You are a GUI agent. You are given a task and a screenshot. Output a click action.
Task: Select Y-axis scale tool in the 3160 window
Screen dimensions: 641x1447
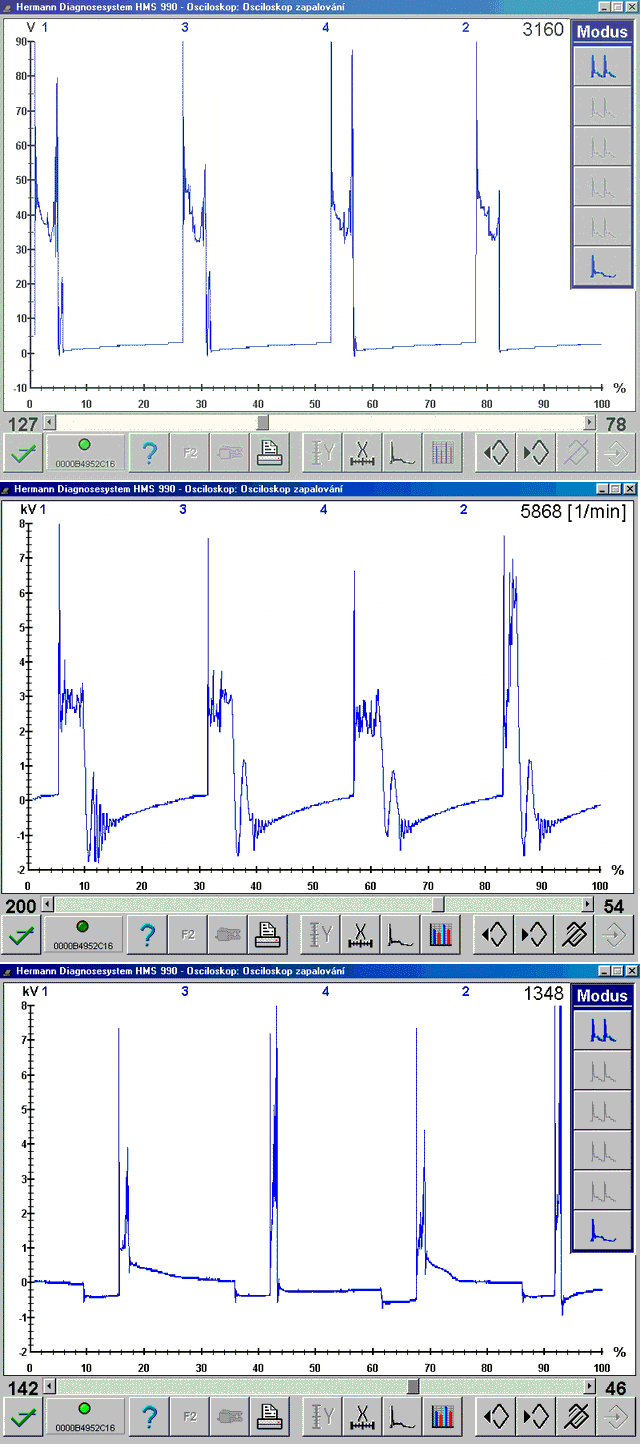[322, 453]
